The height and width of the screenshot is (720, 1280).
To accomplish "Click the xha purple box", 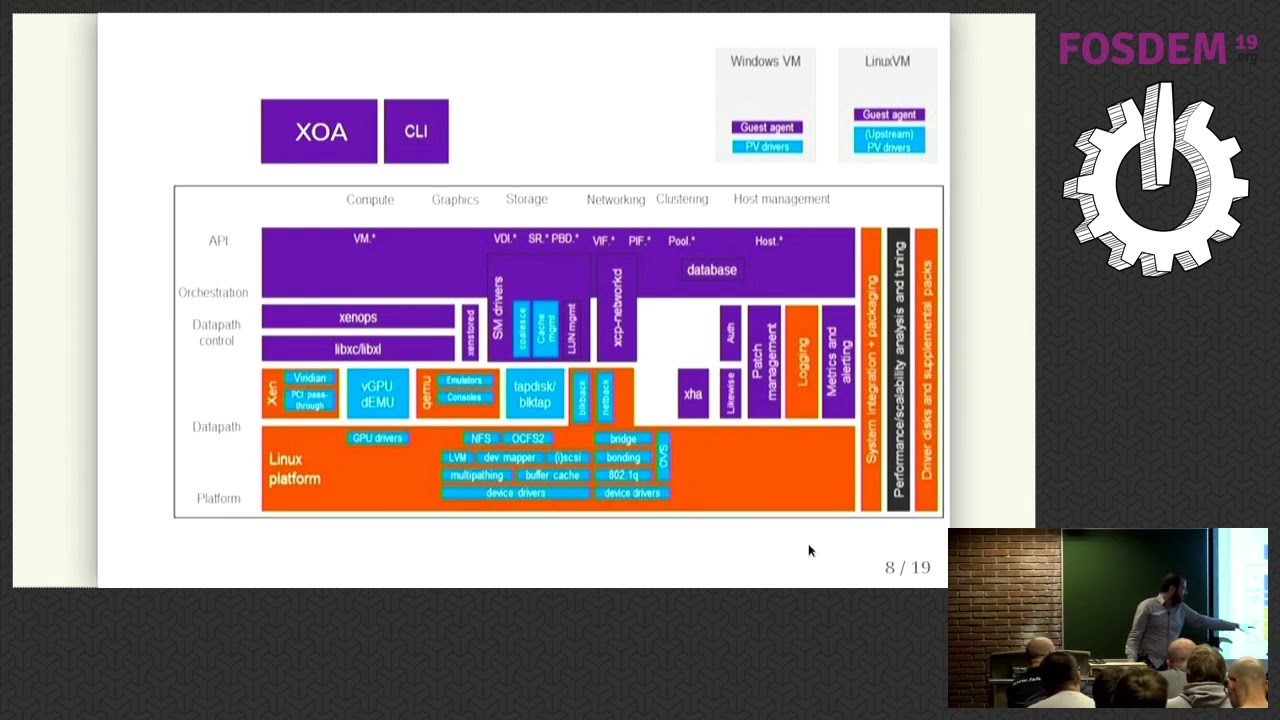I will (693, 394).
